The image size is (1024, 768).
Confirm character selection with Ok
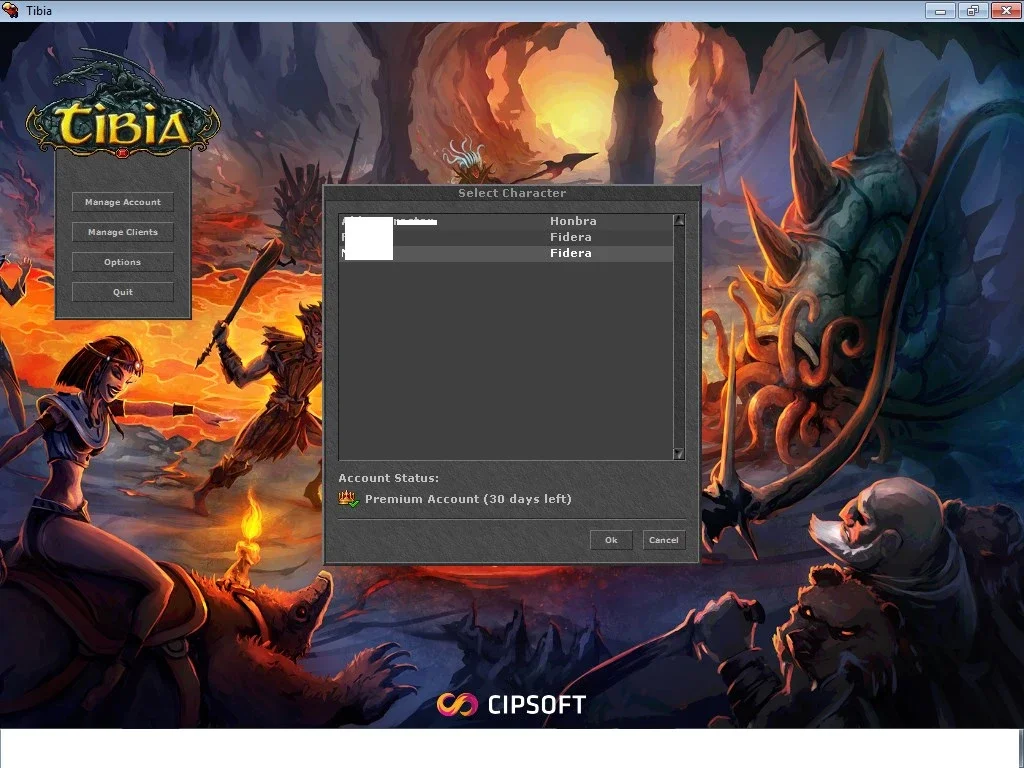611,539
